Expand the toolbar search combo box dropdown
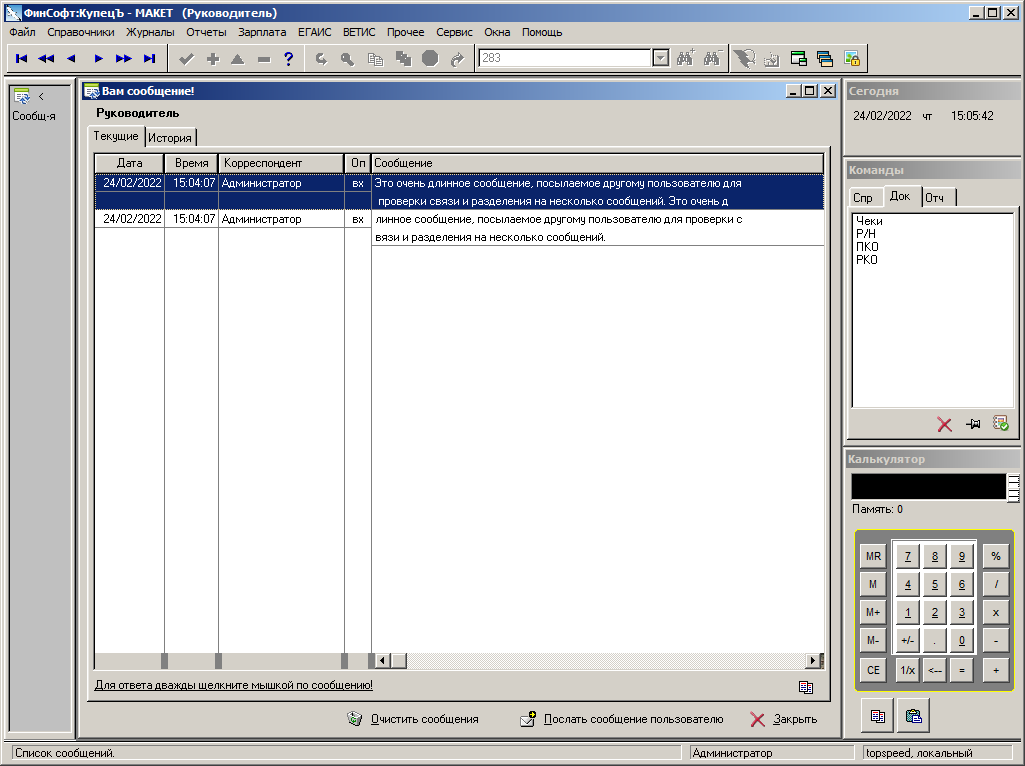 point(660,59)
